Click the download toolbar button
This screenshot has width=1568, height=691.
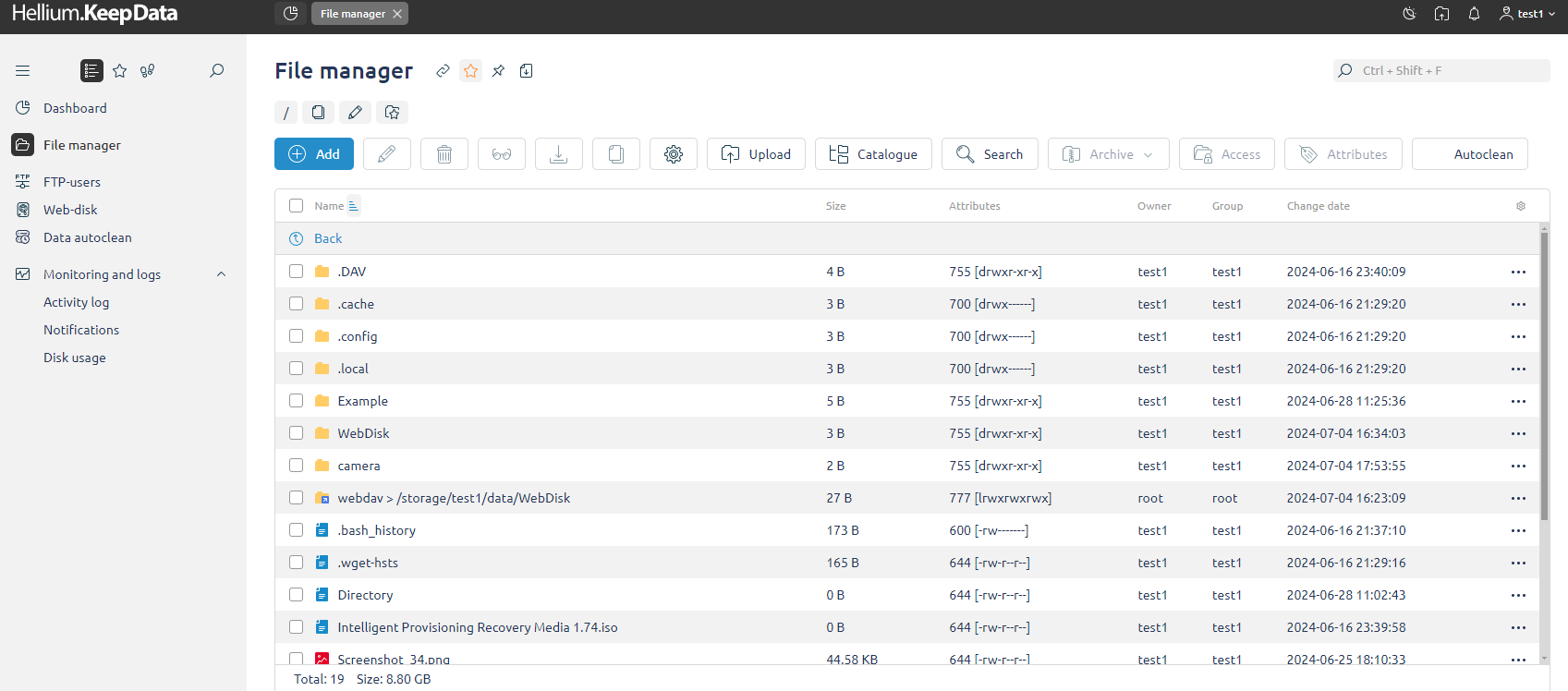[x=559, y=154]
